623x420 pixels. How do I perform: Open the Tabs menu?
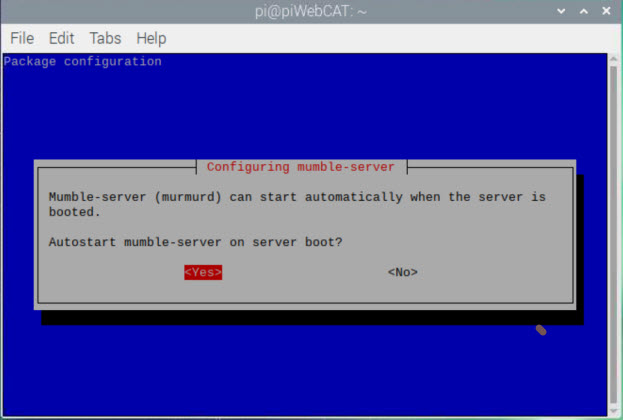point(105,39)
